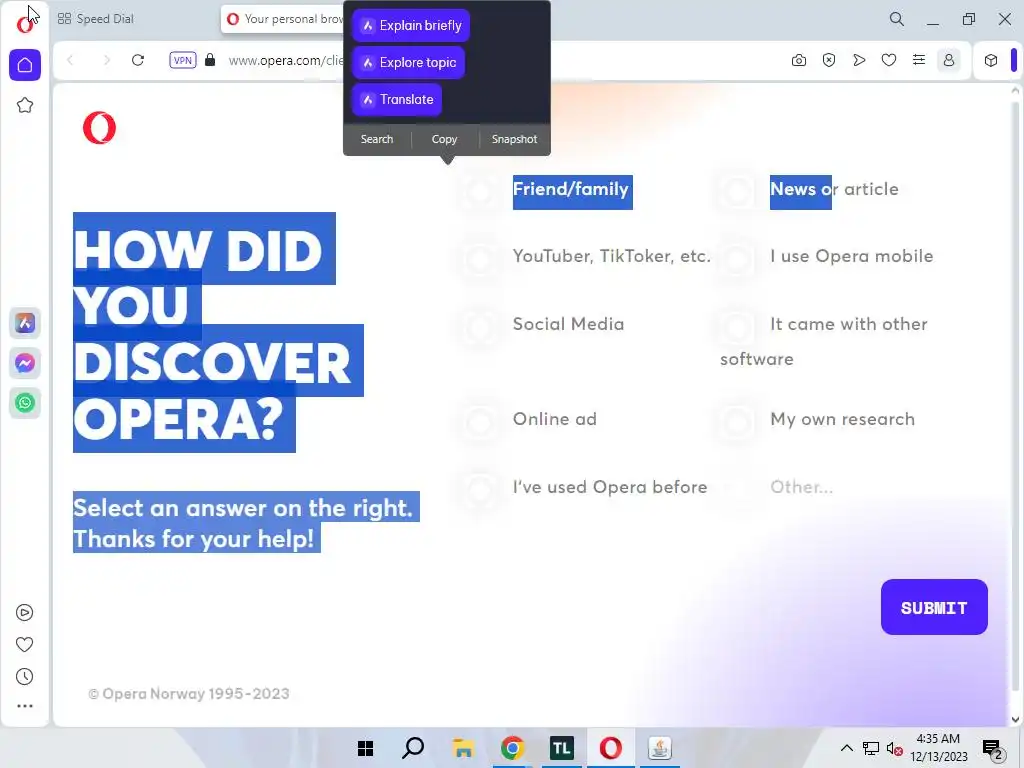This screenshot has height=768, width=1024.
Task: Choose Explain briefly in Aria popup
Action: [411, 25]
